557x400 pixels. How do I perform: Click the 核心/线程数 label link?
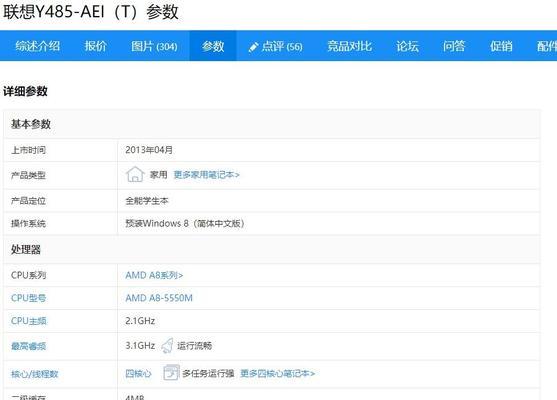[x=34, y=374]
